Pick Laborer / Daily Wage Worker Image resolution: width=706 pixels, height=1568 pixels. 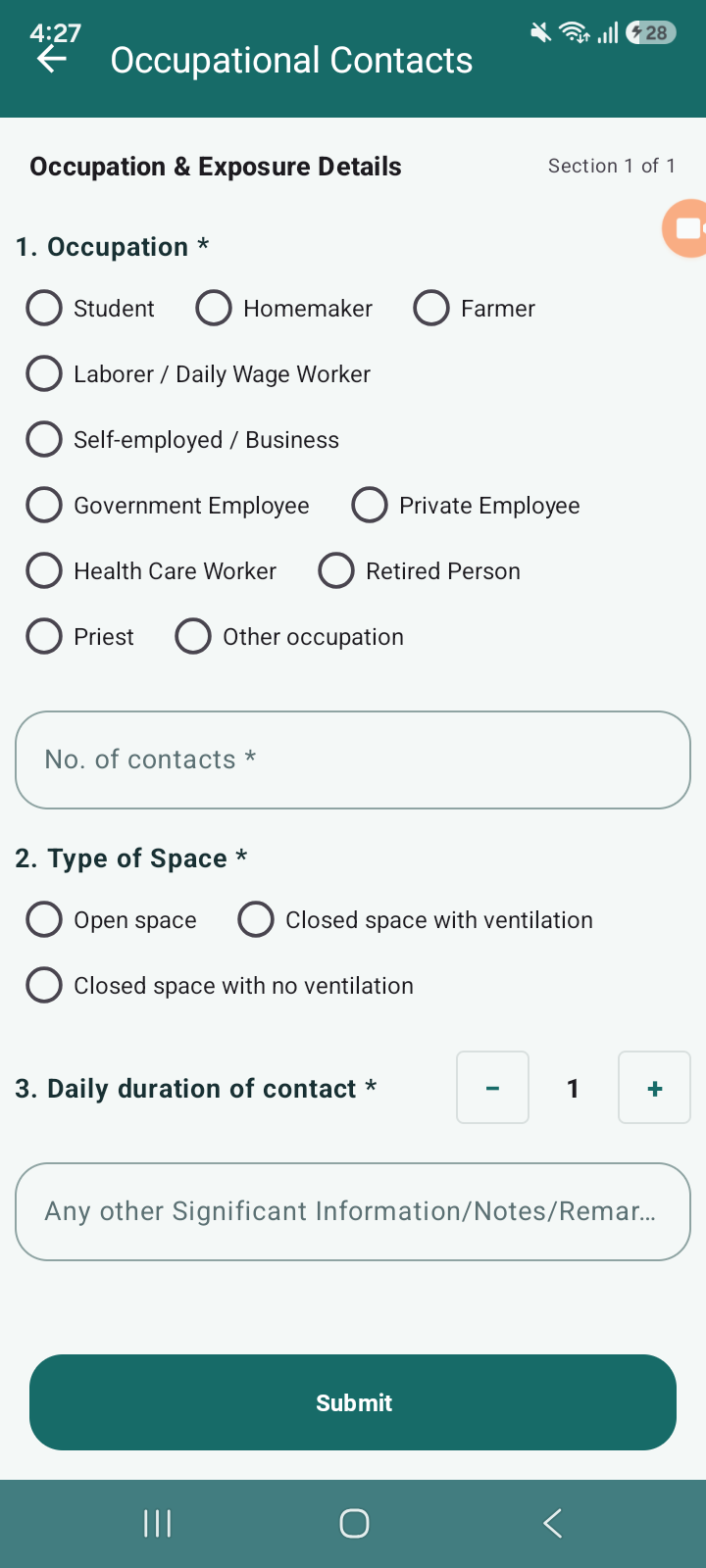tap(198, 373)
